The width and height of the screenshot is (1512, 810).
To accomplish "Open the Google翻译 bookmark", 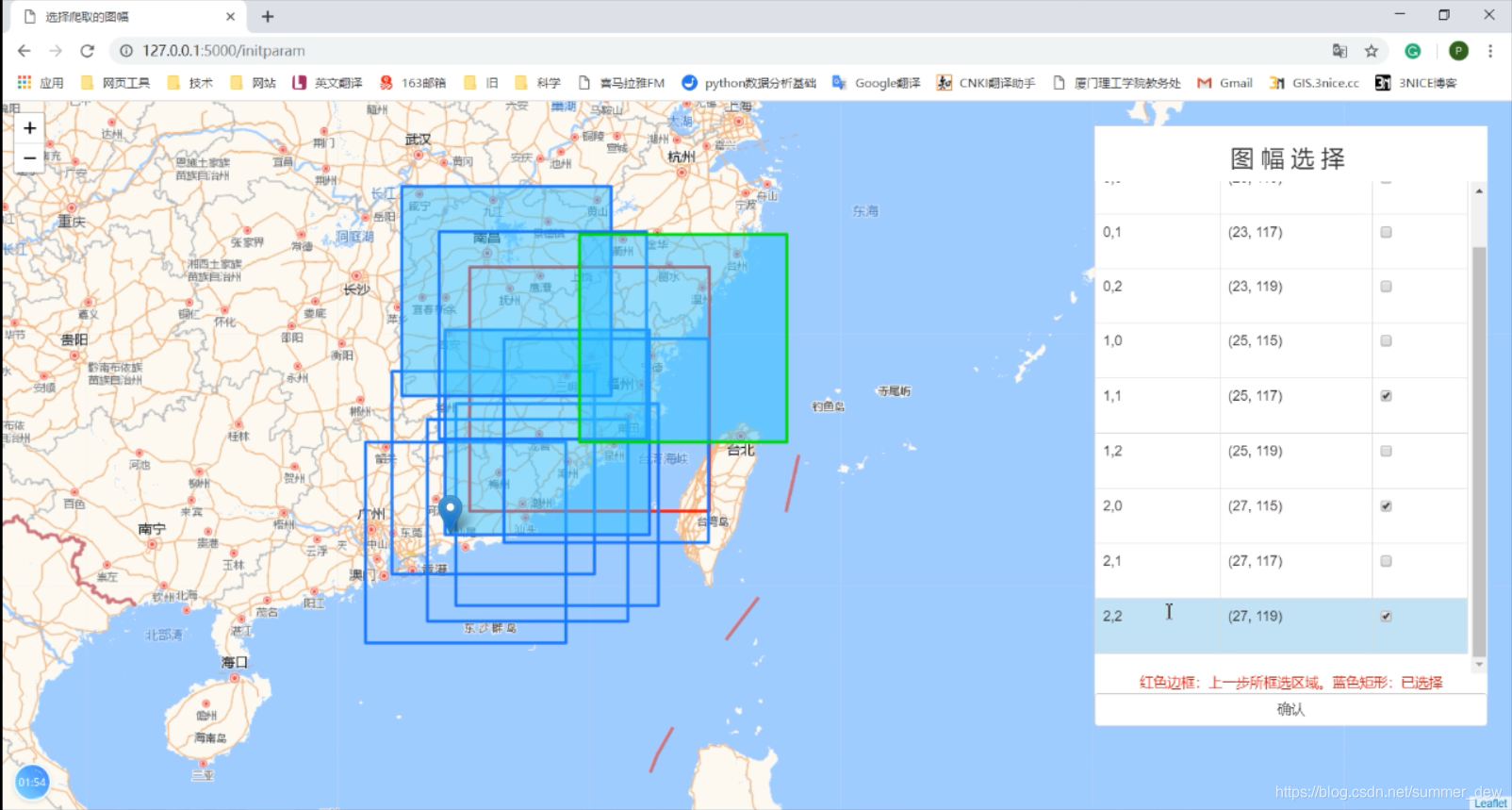I will pyautogui.click(x=877, y=83).
